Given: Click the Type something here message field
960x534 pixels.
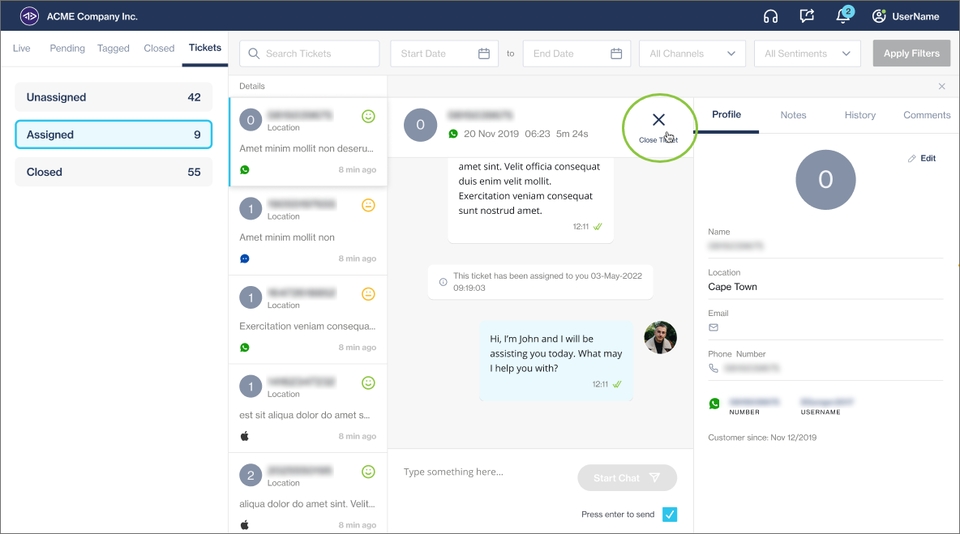Looking at the screenshot, I should pos(485,472).
